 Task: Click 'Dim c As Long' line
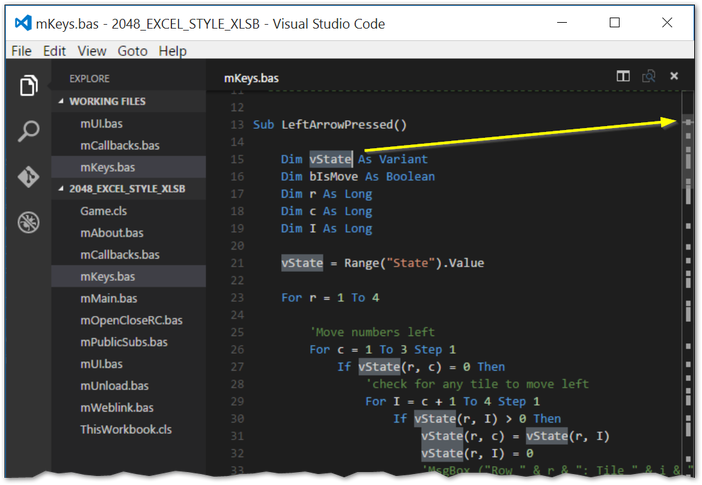326,211
